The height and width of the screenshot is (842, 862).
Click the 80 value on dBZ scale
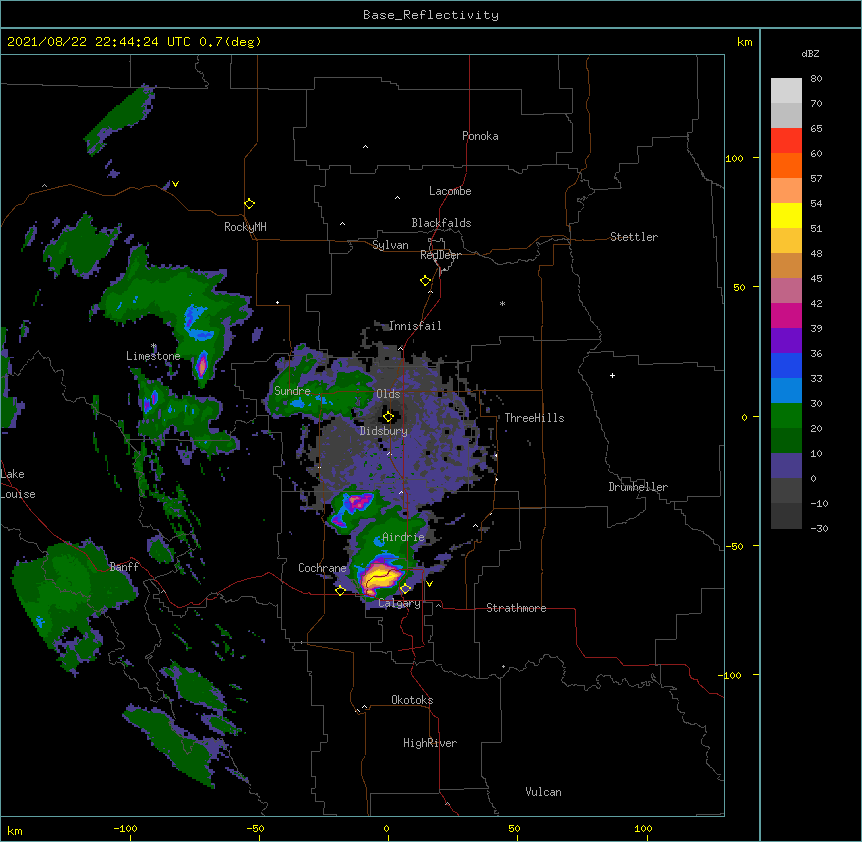click(816, 79)
